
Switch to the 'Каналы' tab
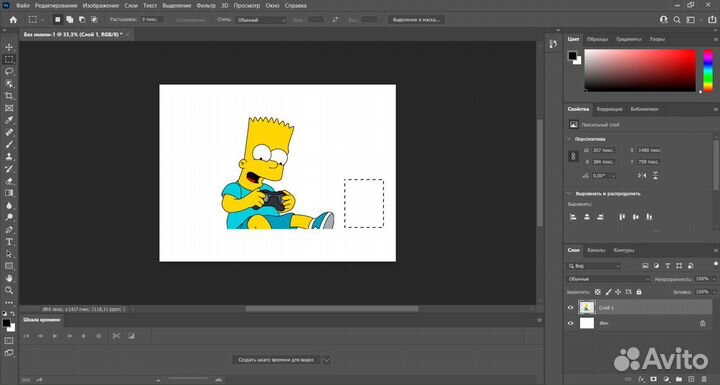pyautogui.click(x=596, y=250)
